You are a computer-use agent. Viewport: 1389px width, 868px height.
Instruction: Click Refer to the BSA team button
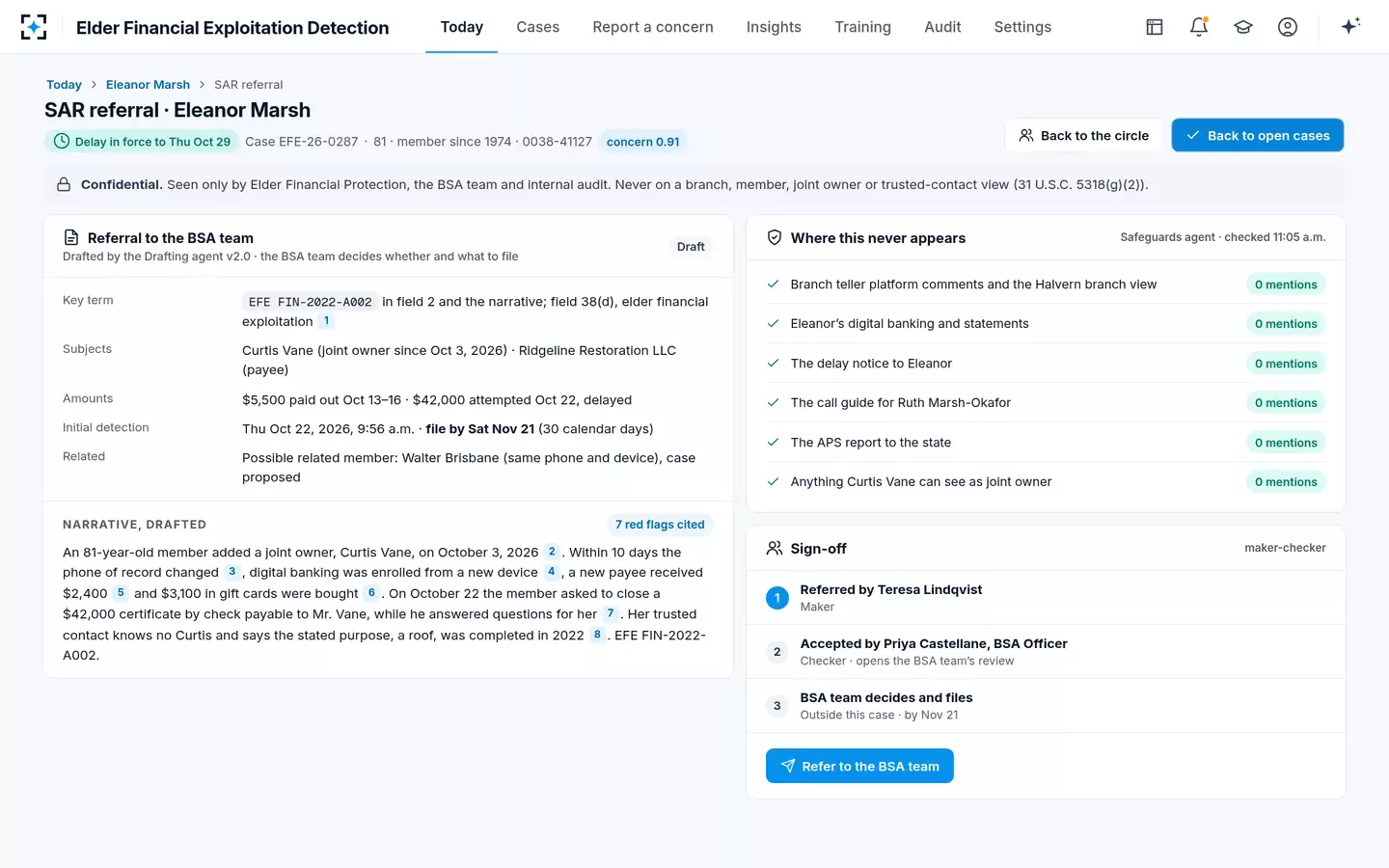[x=859, y=766]
